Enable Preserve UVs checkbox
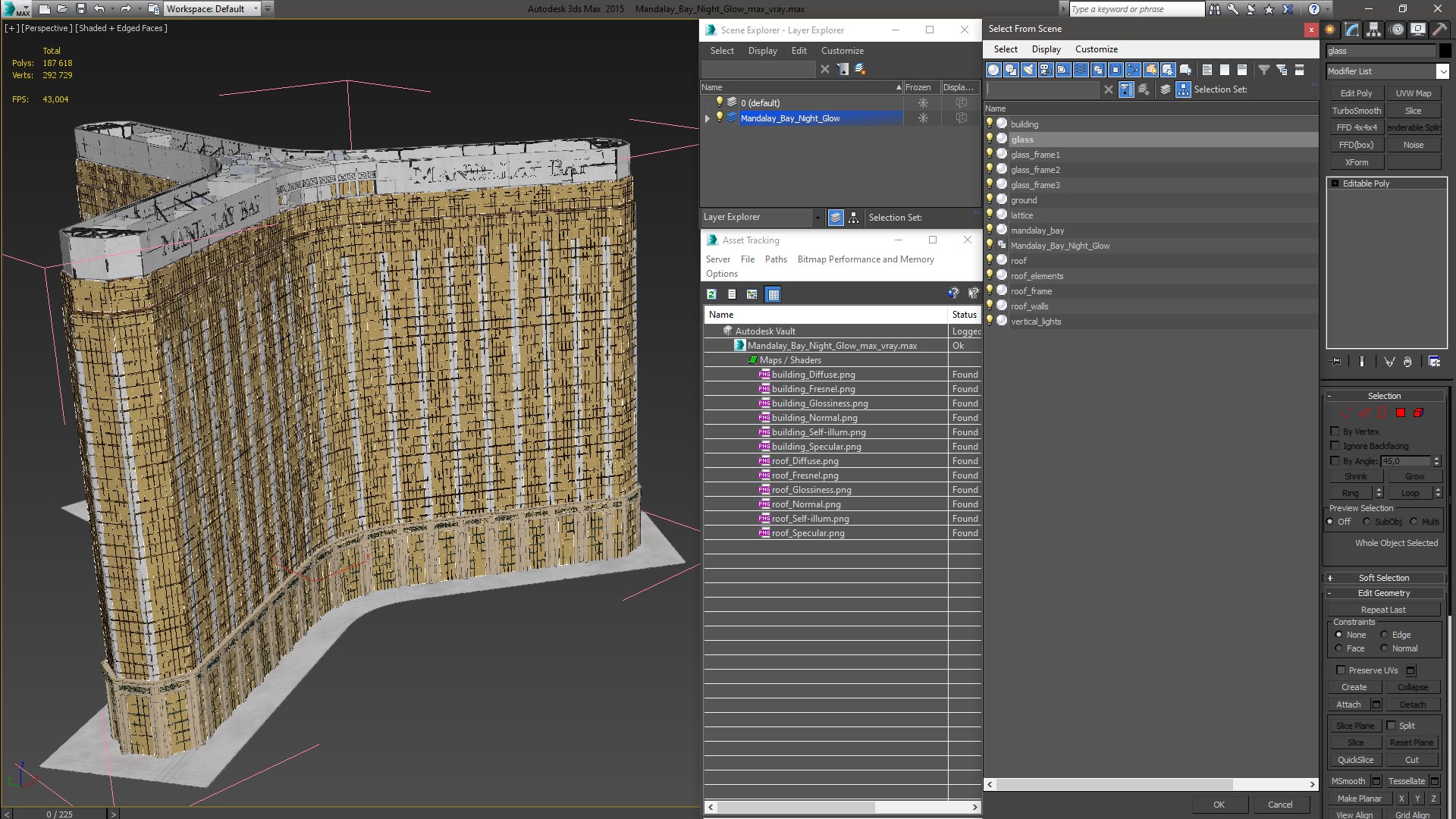This screenshot has width=1456, height=819. click(x=1341, y=670)
